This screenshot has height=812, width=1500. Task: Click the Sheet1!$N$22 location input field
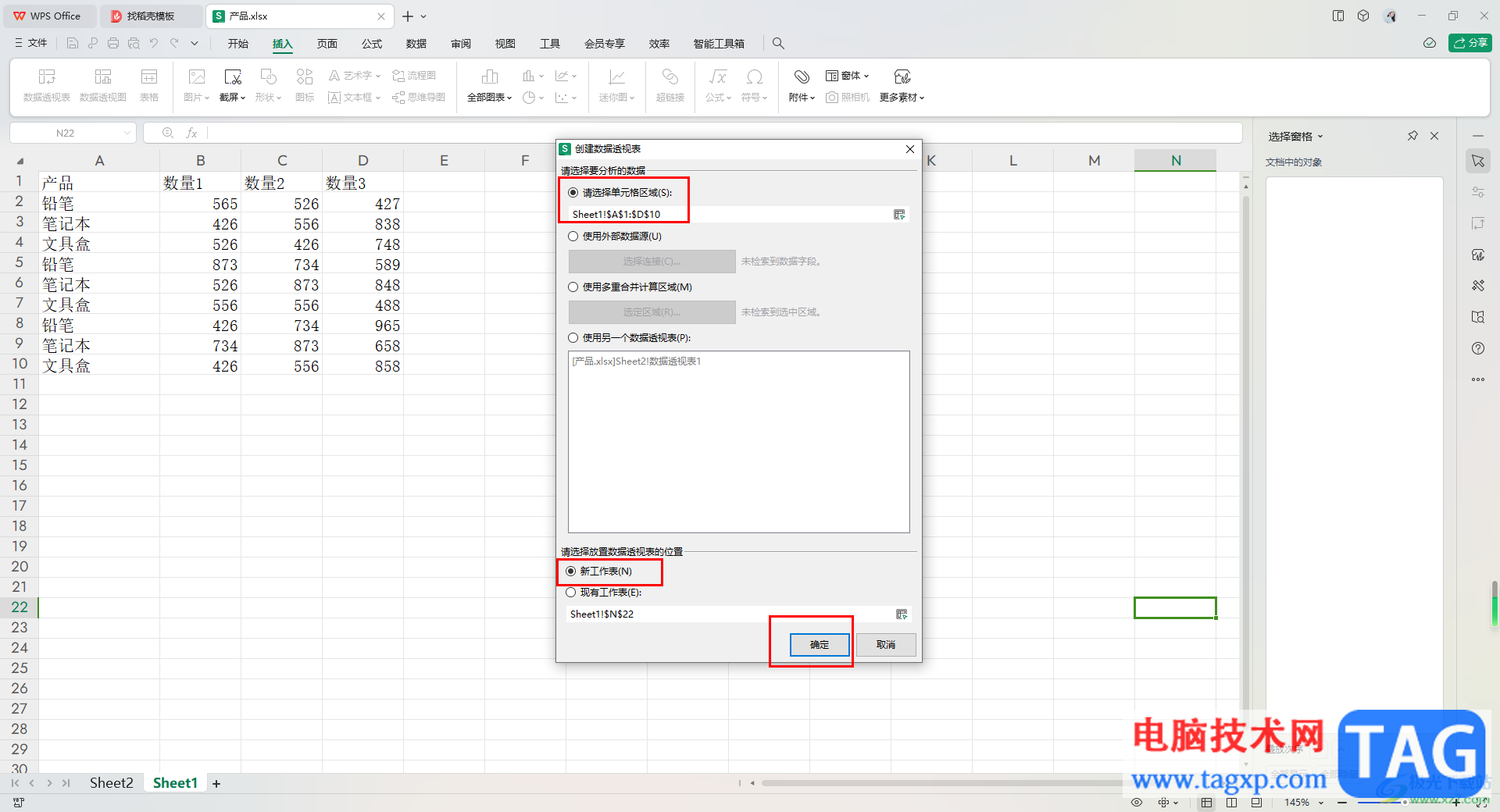click(730, 614)
